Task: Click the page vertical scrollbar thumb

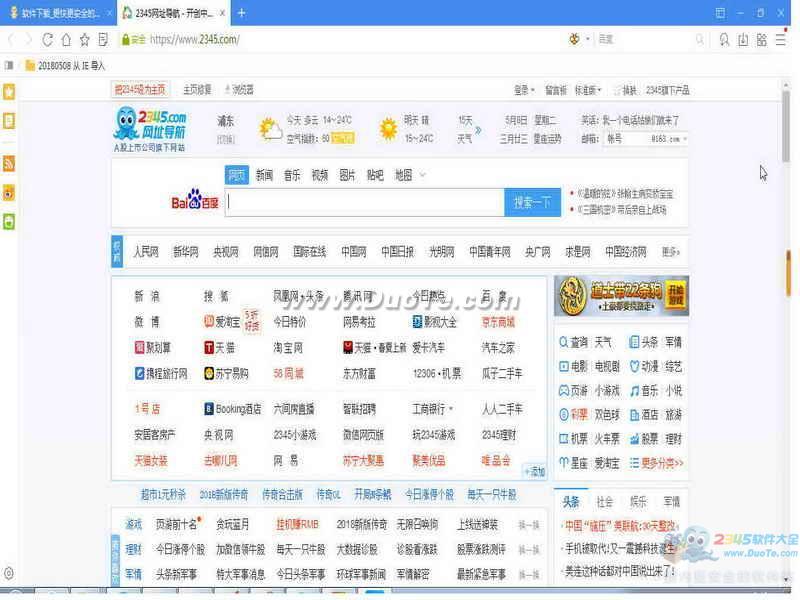Action: pyautogui.click(x=786, y=115)
